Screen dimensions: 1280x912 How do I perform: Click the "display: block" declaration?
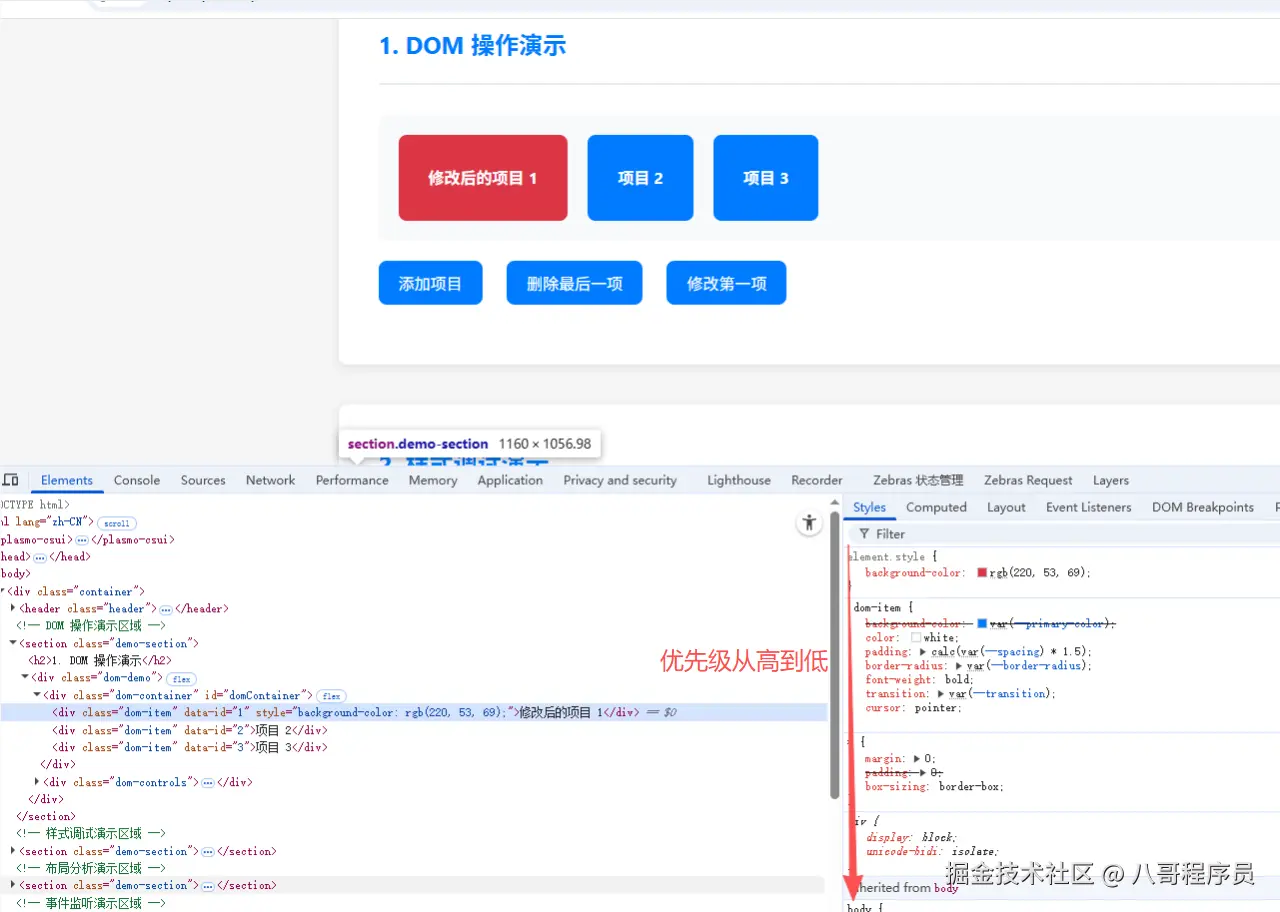click(911, 838)
